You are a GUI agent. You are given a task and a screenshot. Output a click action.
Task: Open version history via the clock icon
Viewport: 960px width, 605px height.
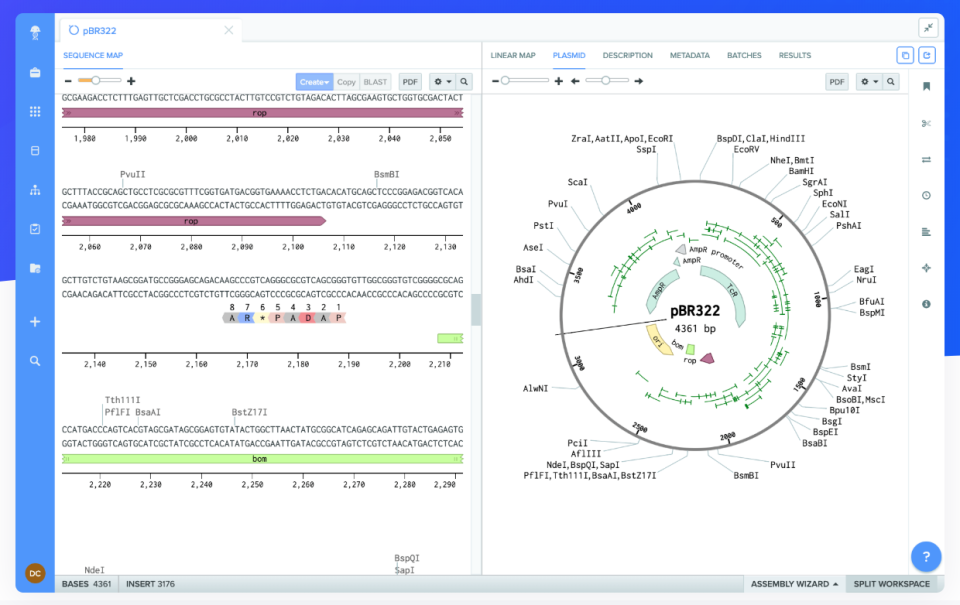[926, 195]
